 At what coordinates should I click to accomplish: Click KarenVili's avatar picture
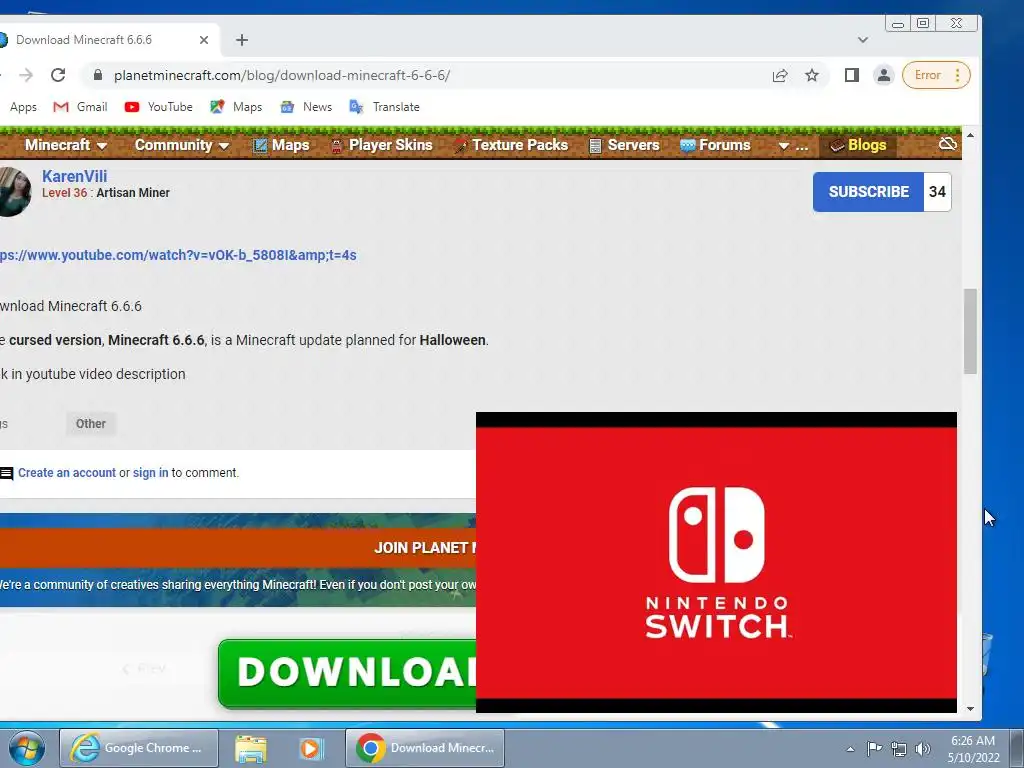(x=14, y=191)
